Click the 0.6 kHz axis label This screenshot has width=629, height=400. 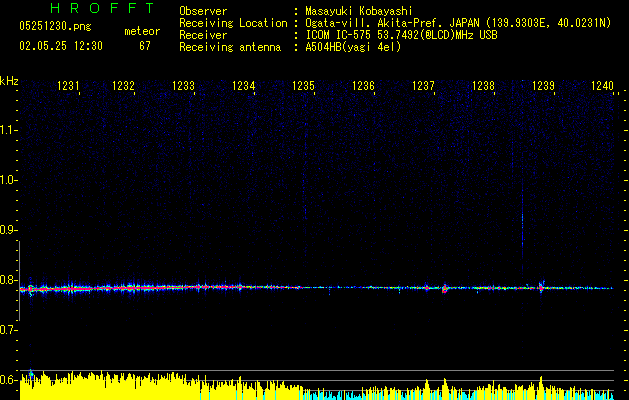(9, 380)
